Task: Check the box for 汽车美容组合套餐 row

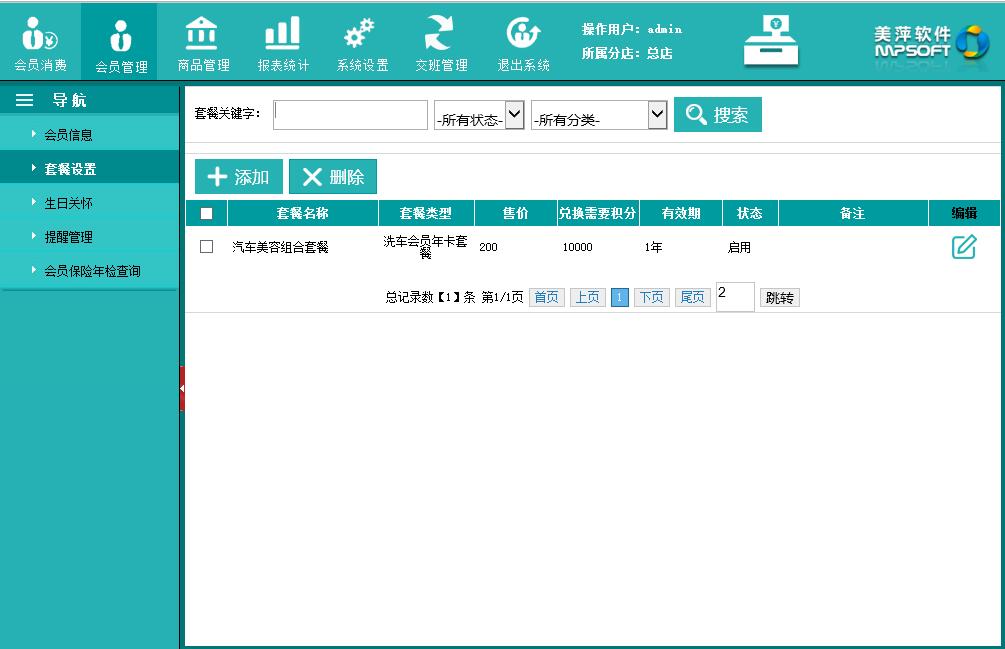Action: [207, 247]
